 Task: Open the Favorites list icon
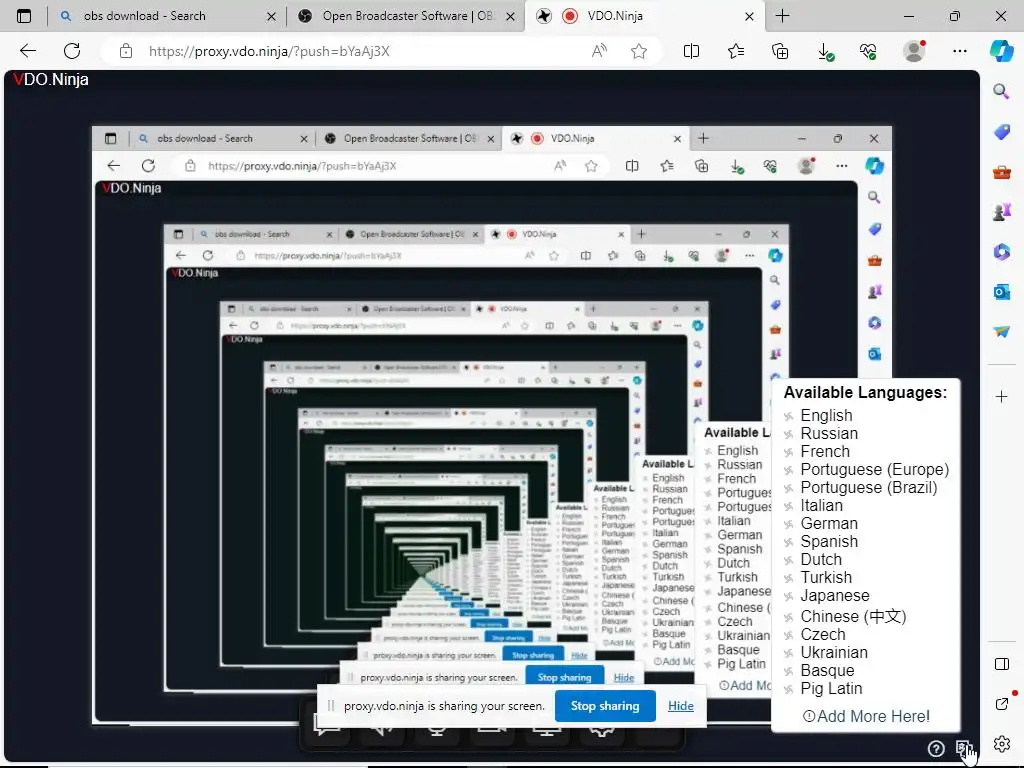(736, 51)
